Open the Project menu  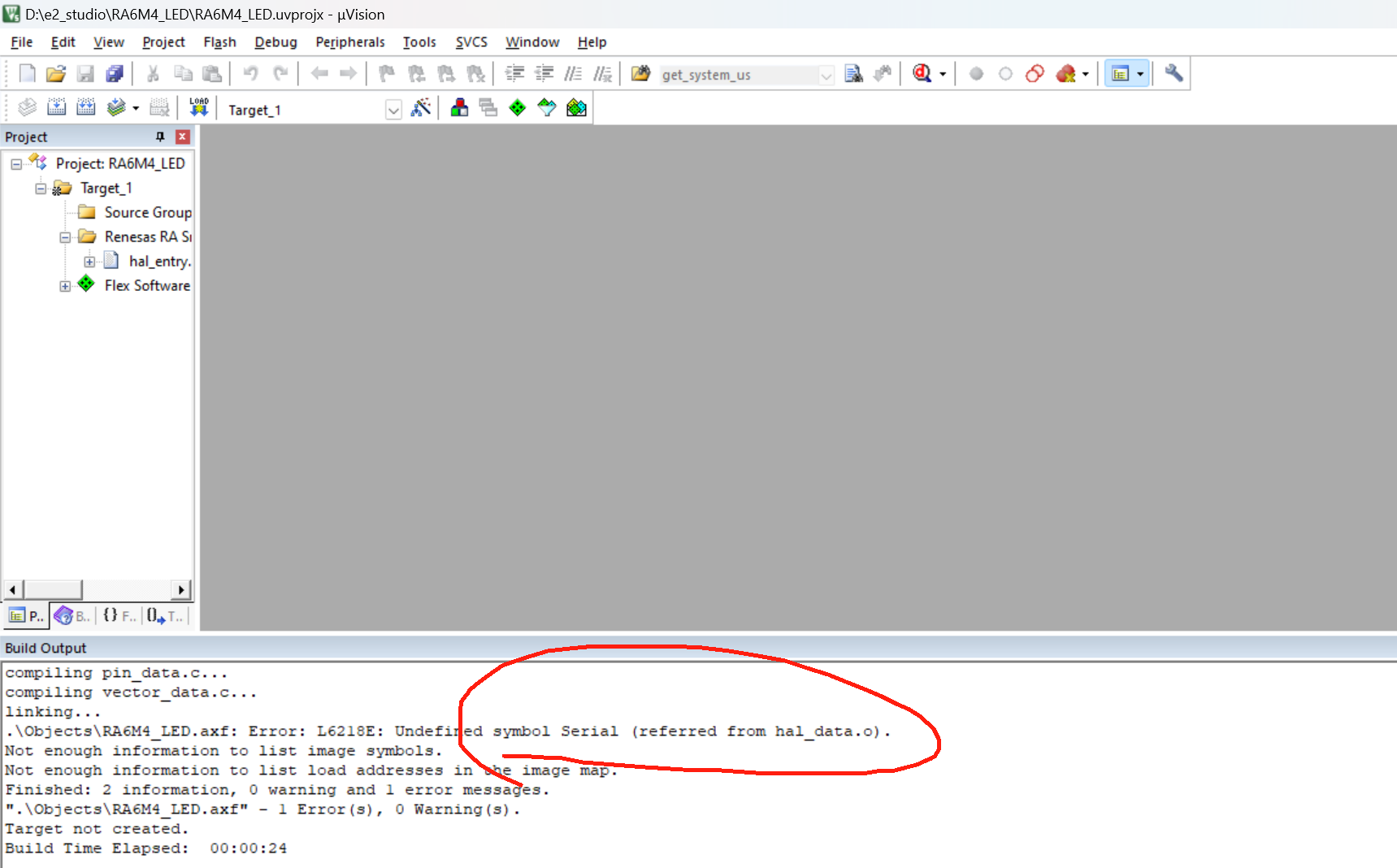pyautogui.click(x=163, y=42)
